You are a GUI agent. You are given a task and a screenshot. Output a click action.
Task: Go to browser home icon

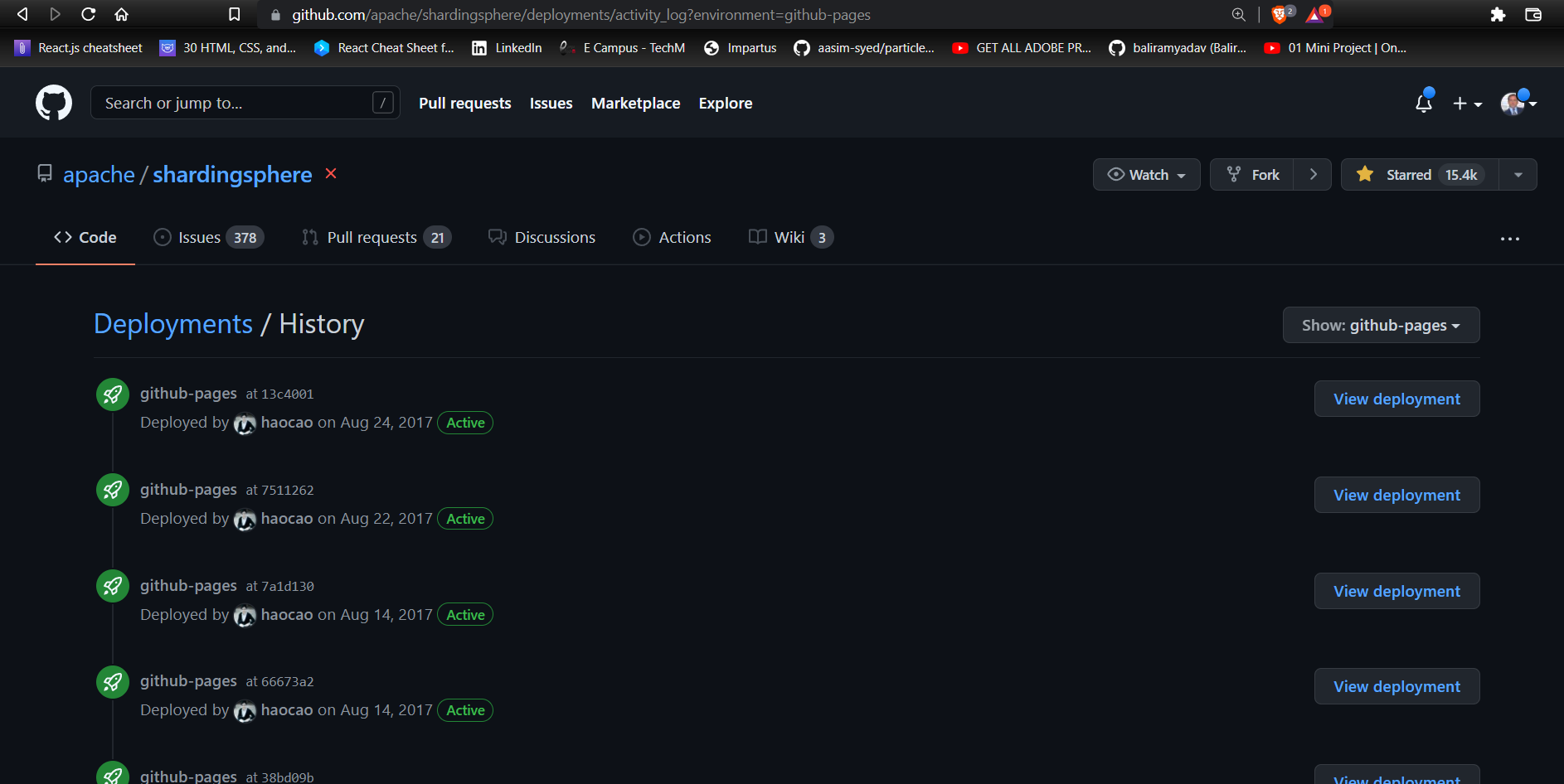coord(121,14)
